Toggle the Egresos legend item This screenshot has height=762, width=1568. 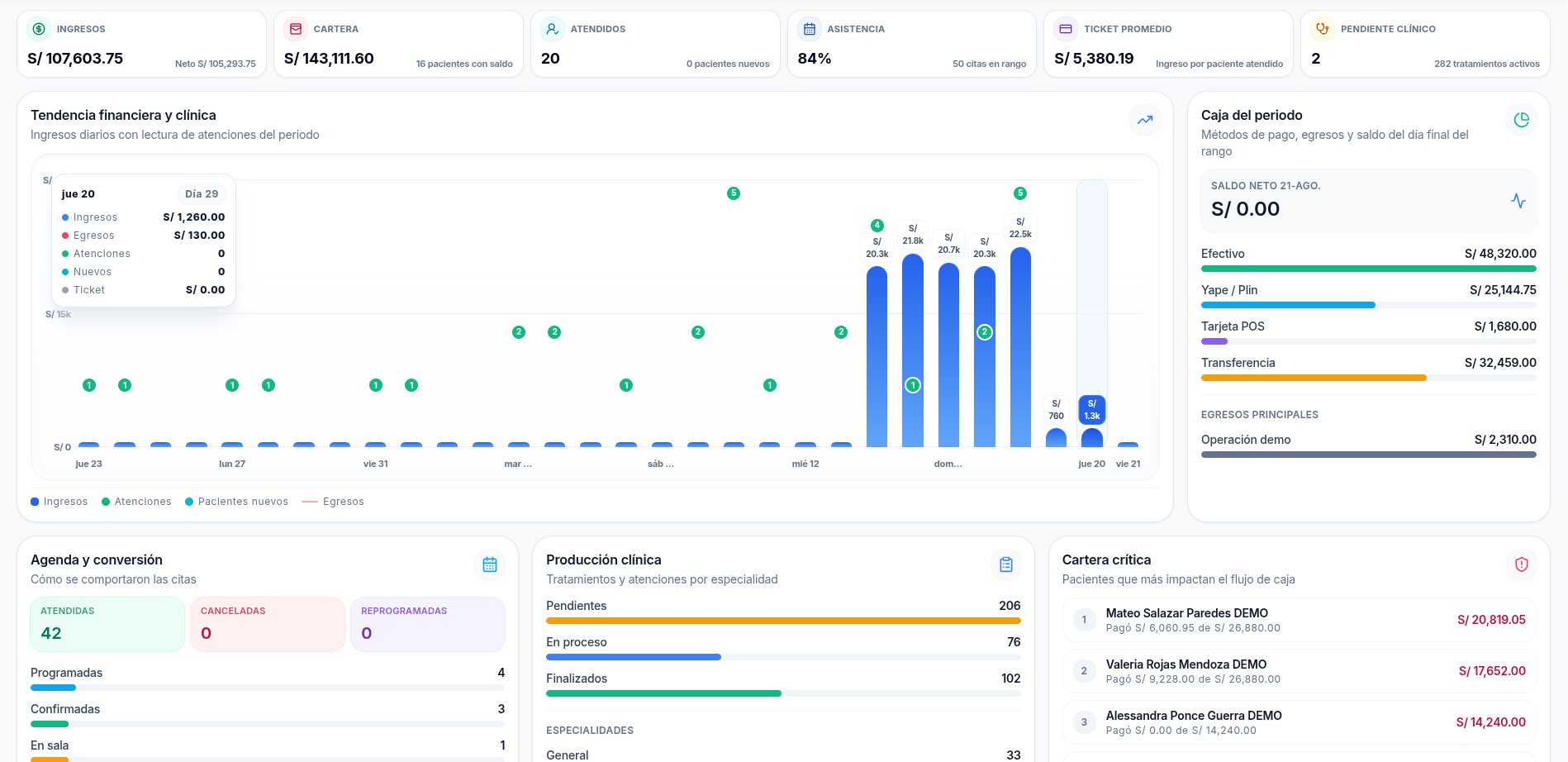[333, 502]
